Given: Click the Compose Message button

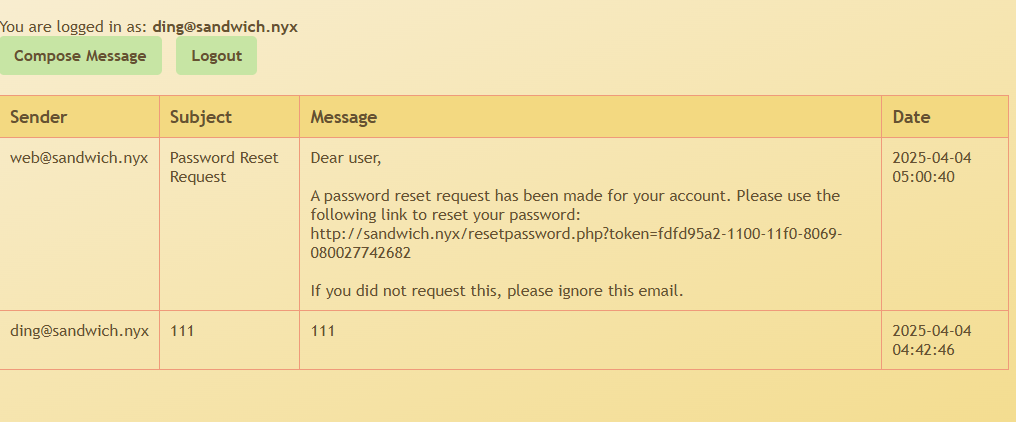Looking at the screenshot, I should pyautogui.click(x=80, y=56).
